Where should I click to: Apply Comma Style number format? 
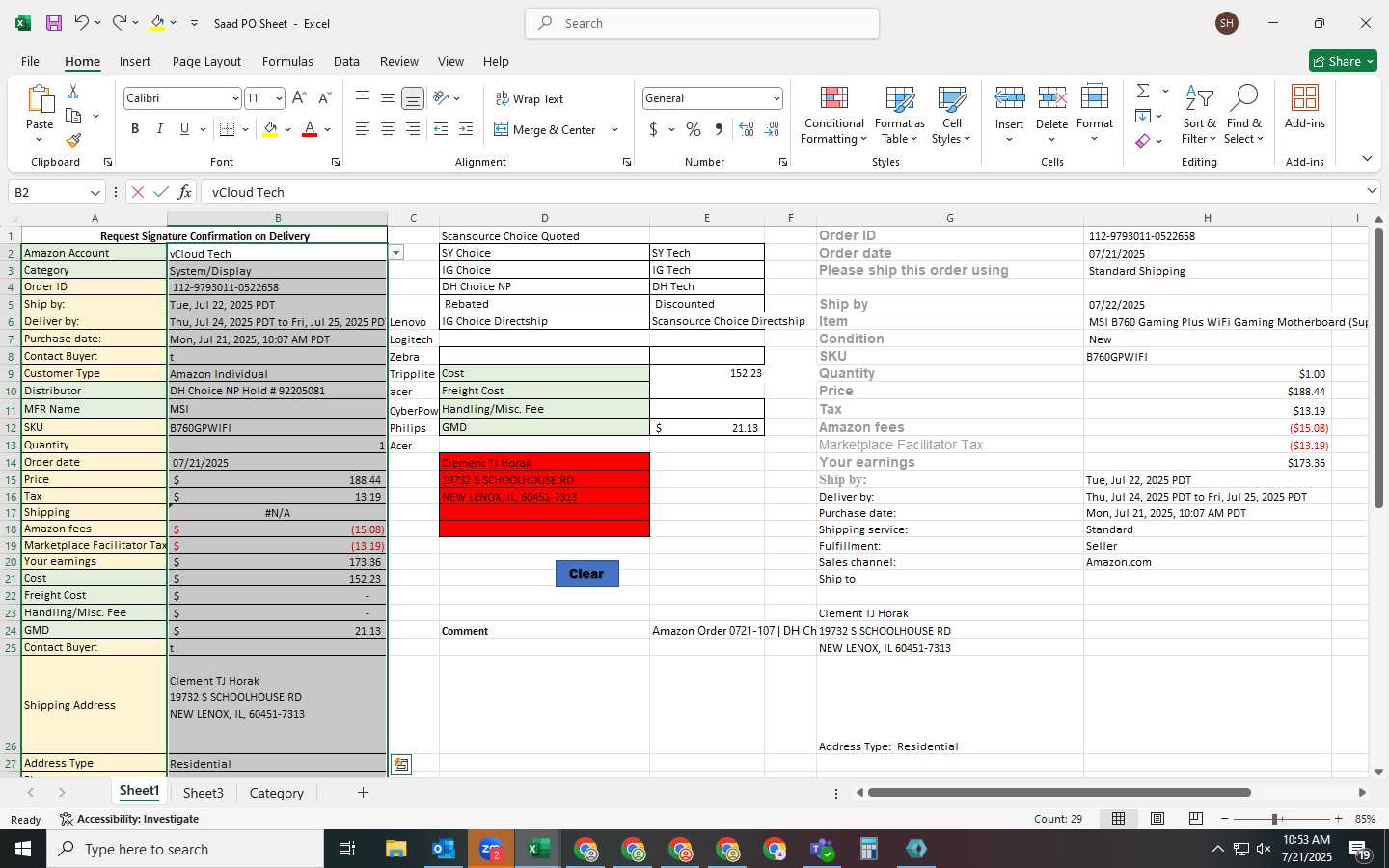[719, 129]
